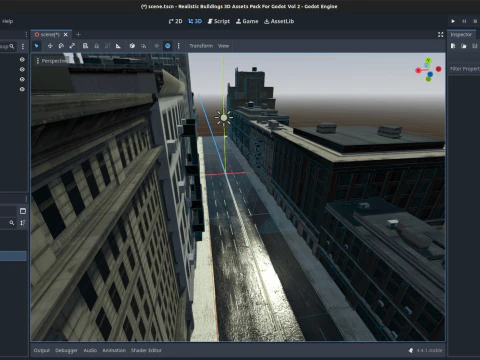Toggle Use Local Space cube icon
Screen dimensions: 480x360
point(132,46)
